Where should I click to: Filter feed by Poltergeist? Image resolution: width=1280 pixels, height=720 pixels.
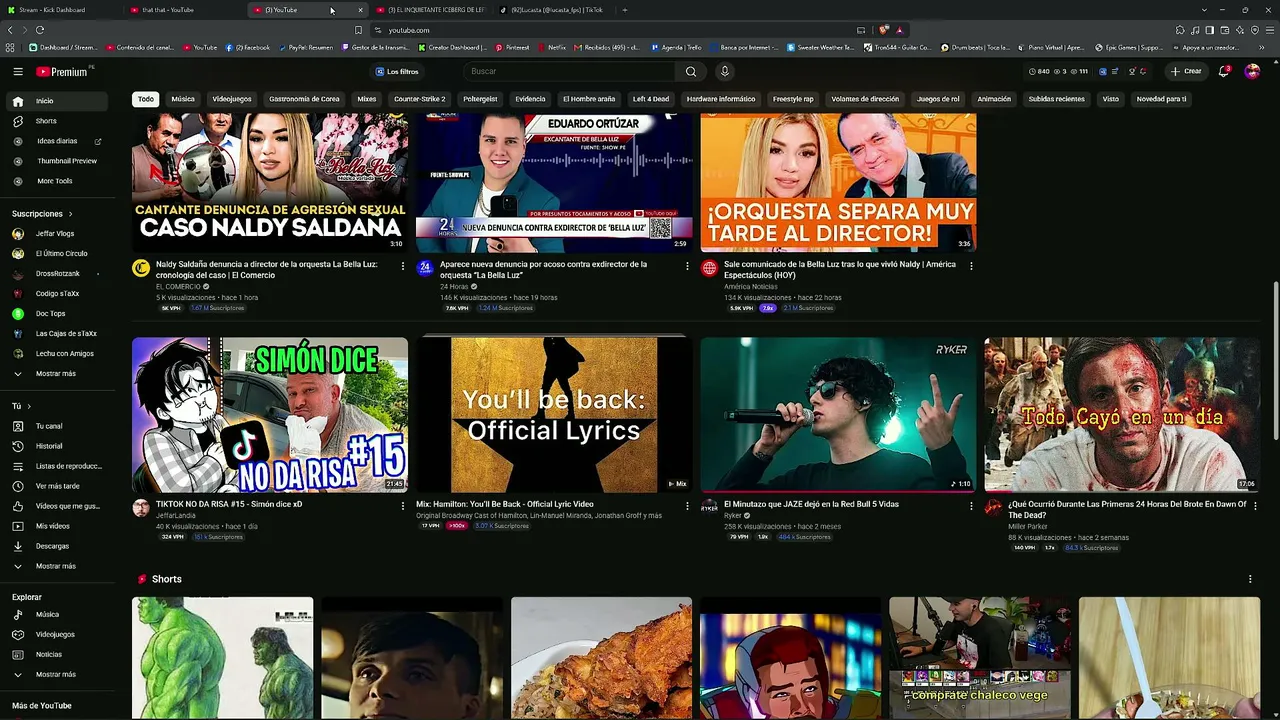point(480,99)
